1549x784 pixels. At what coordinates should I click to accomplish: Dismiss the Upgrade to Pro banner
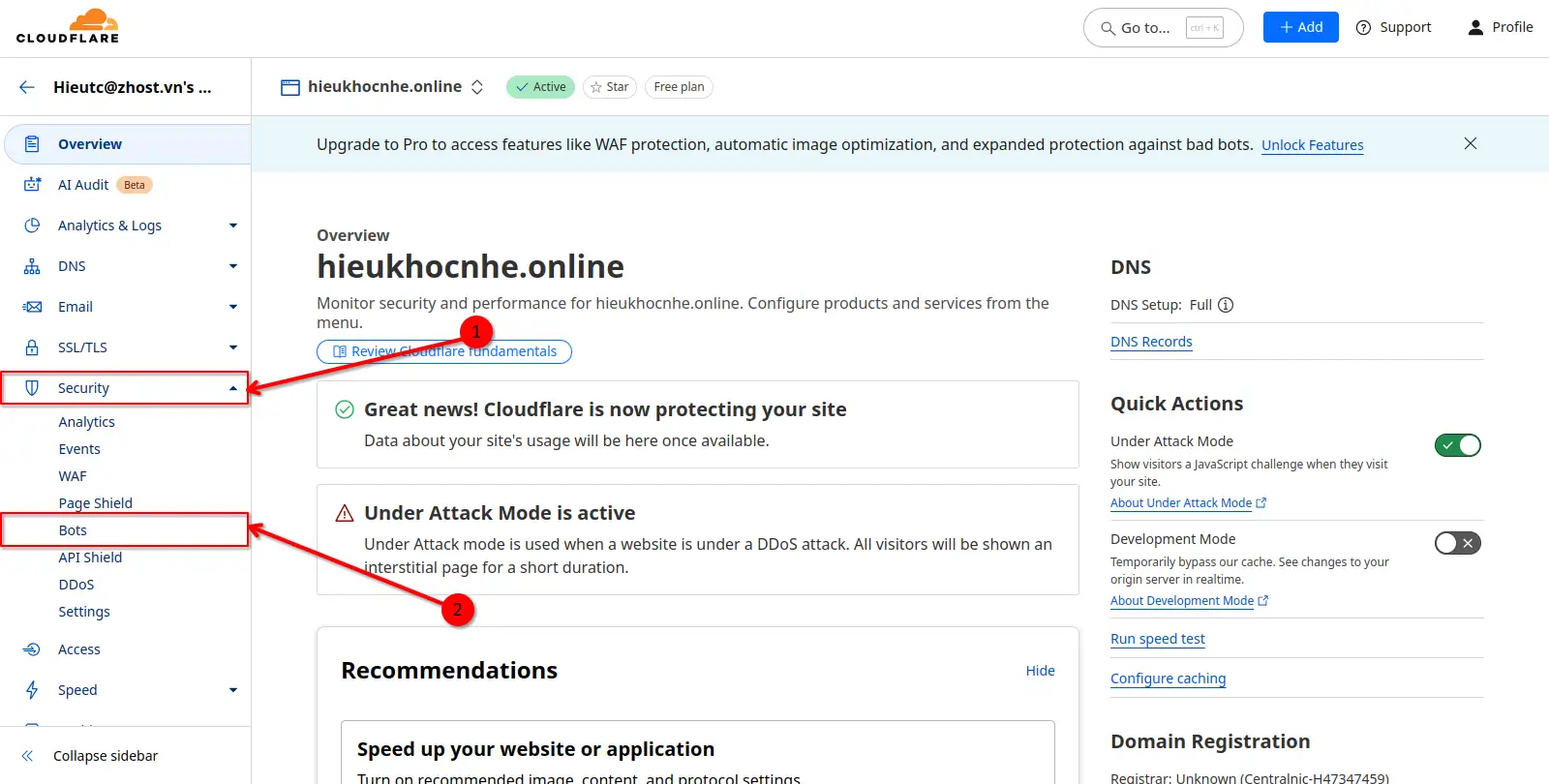pos(1470,143)
